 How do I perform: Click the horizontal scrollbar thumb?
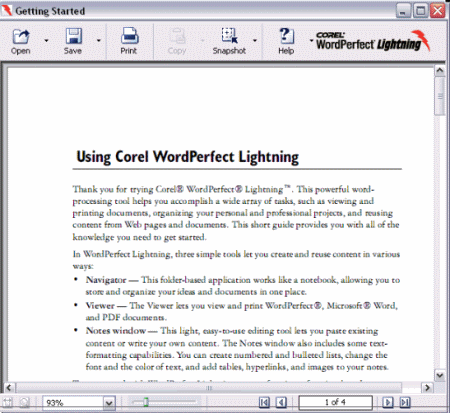[209, 388]
